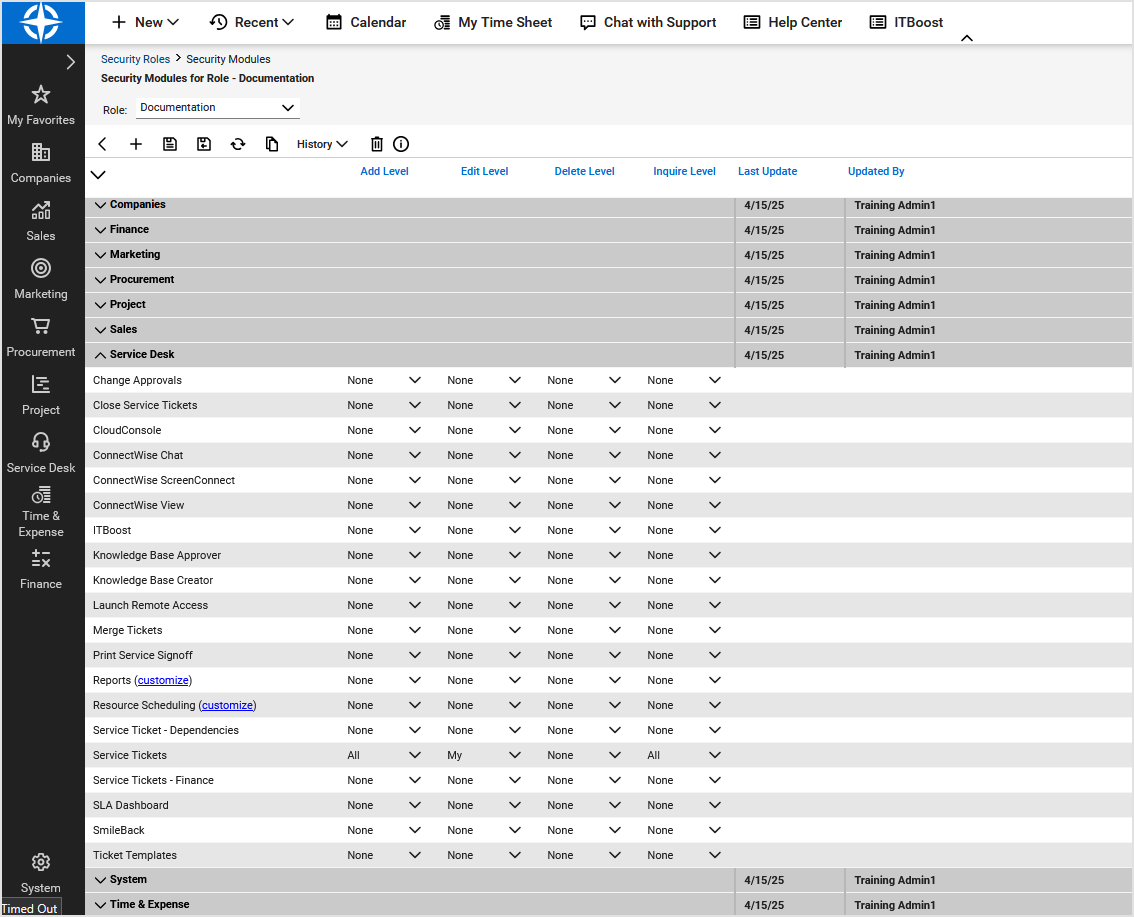Go back using the left arrow icon

(x=102, y=144)
